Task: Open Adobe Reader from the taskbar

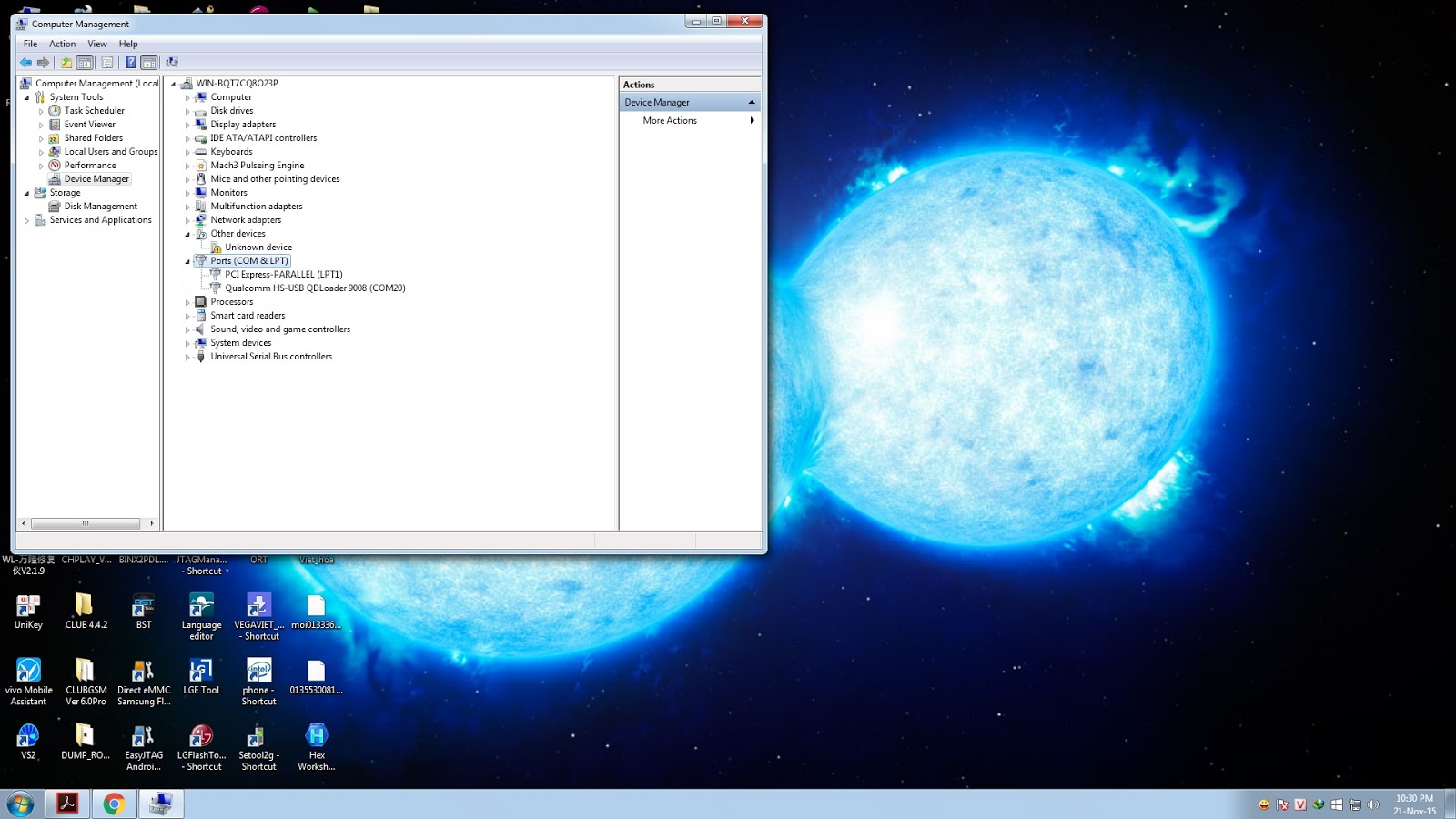Action: coord(67,804)
